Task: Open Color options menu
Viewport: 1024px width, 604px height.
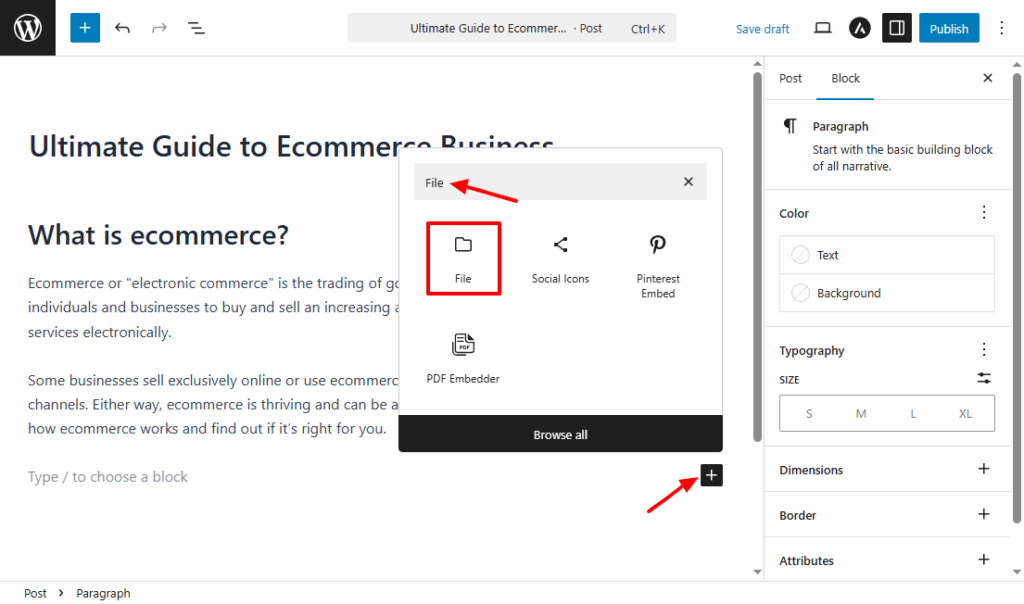Action: click(x=984, y=212)
